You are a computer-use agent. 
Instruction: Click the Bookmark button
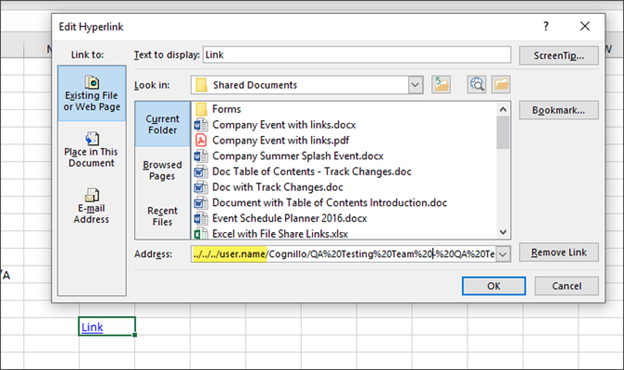point(559,110)
